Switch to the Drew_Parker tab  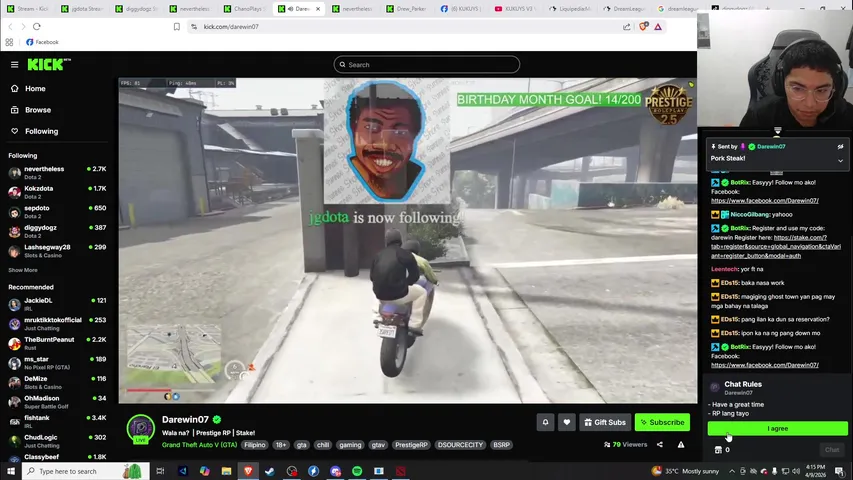click(x=407, y=9)
